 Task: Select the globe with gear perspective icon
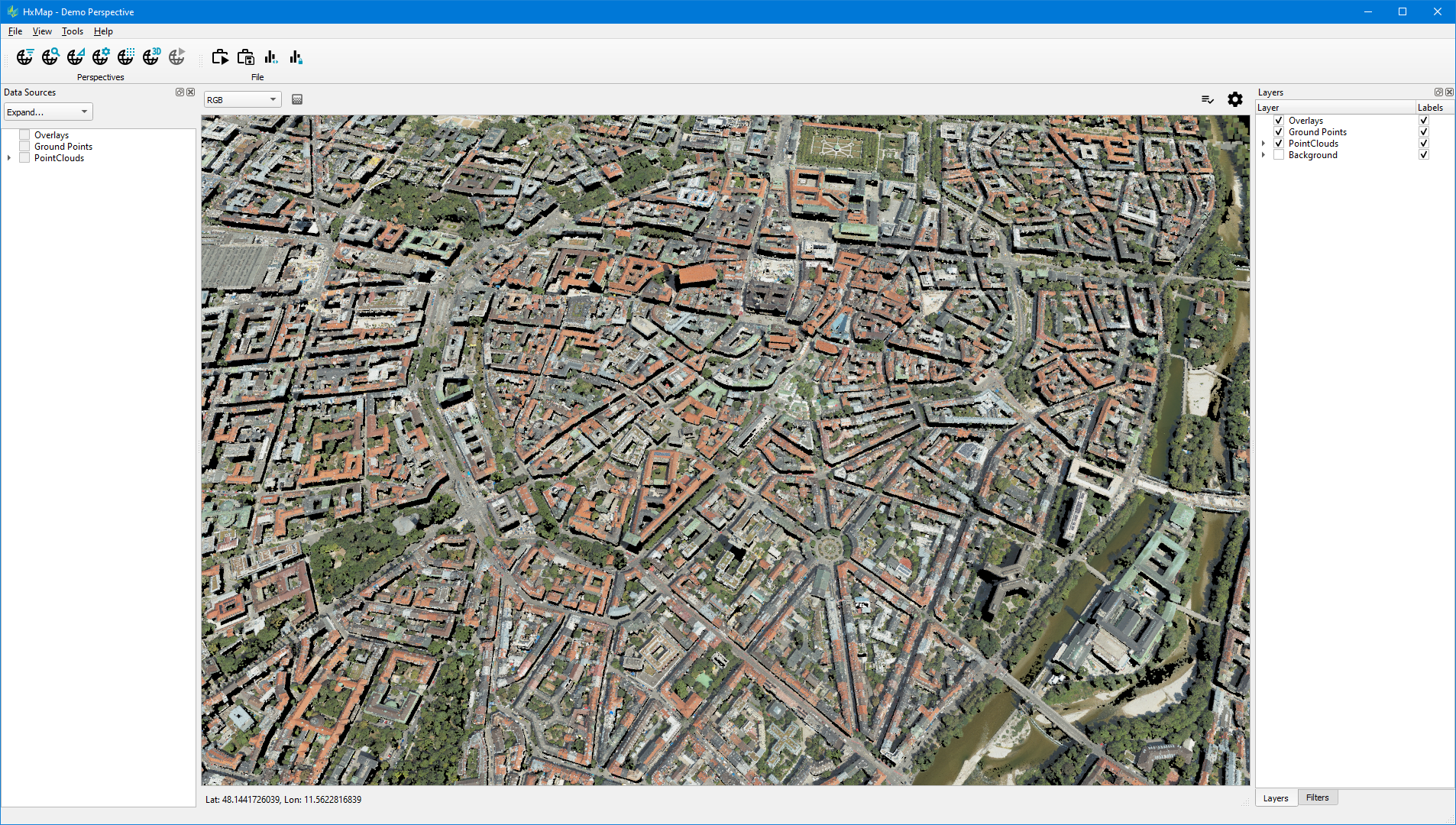(101, 57)
